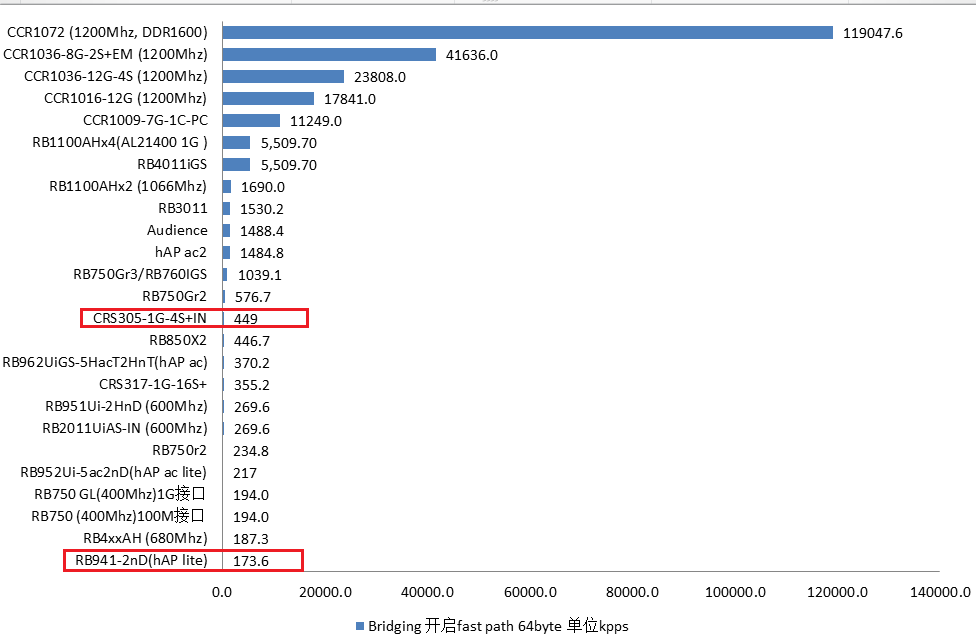Screen dimensions: 976x638
Task: Click the CCR1036-12G-4S bar
Action: 283,77
